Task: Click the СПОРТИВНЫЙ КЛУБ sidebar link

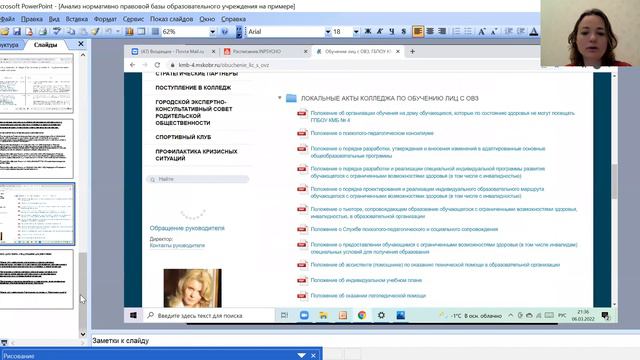Action: 183,137
